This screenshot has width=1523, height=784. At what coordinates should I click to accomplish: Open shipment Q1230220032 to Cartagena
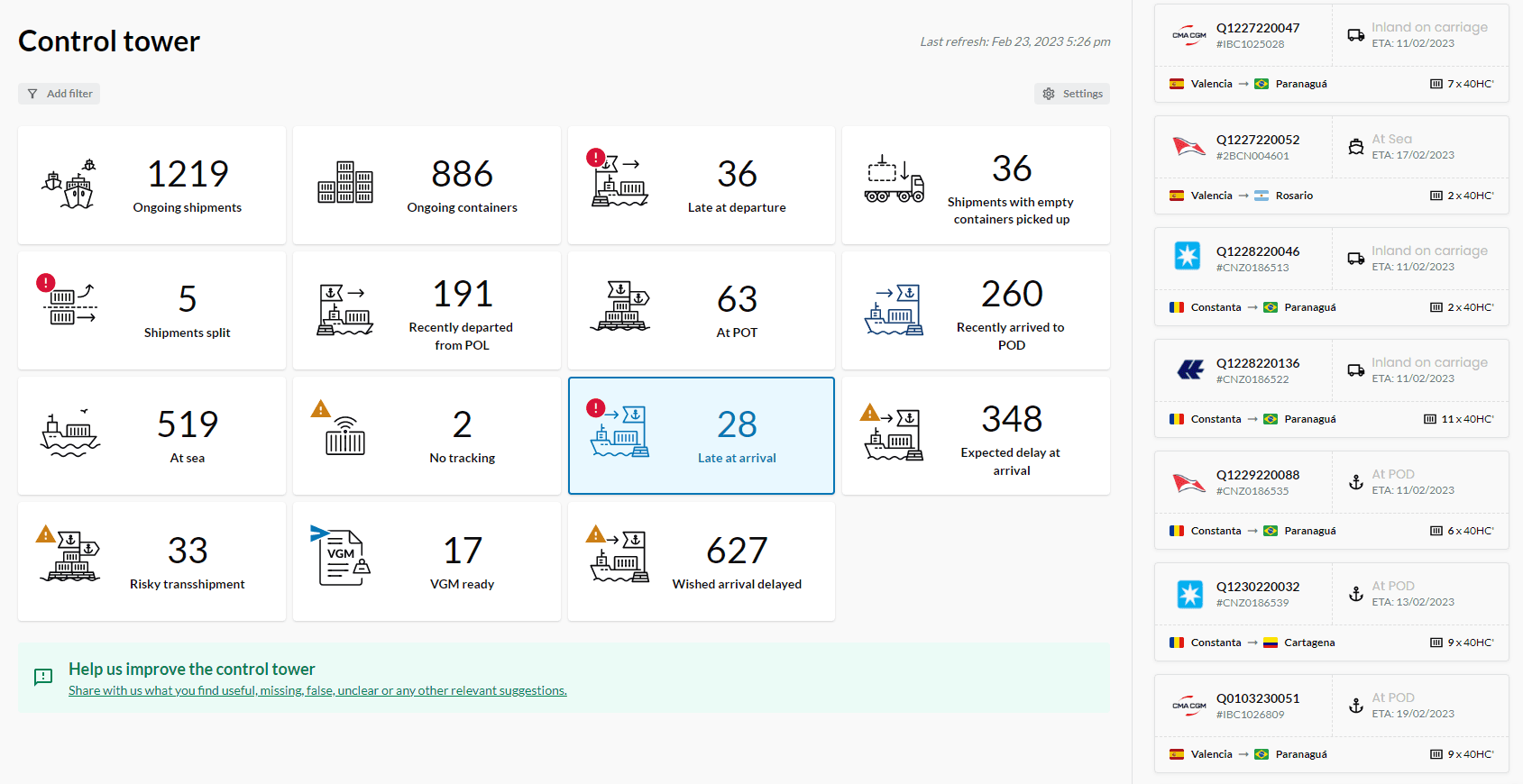click(x=1258, y=587)
